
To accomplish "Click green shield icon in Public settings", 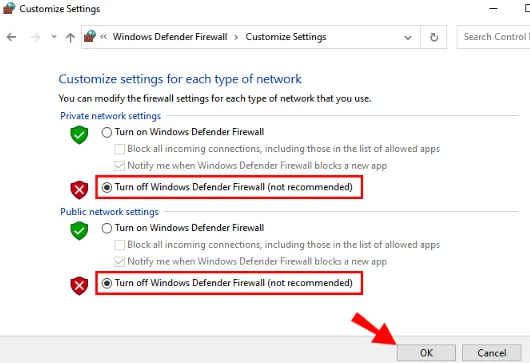I will (79, 231).
